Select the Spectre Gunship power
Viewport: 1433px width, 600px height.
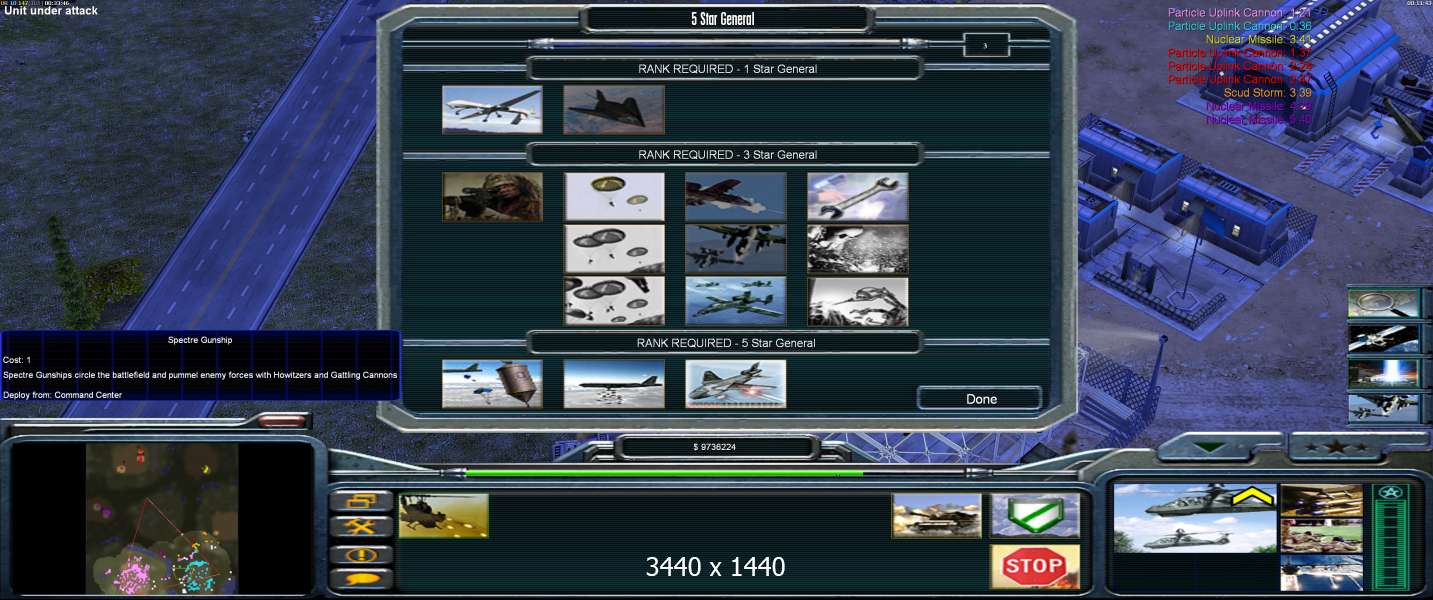pos(736,384)
